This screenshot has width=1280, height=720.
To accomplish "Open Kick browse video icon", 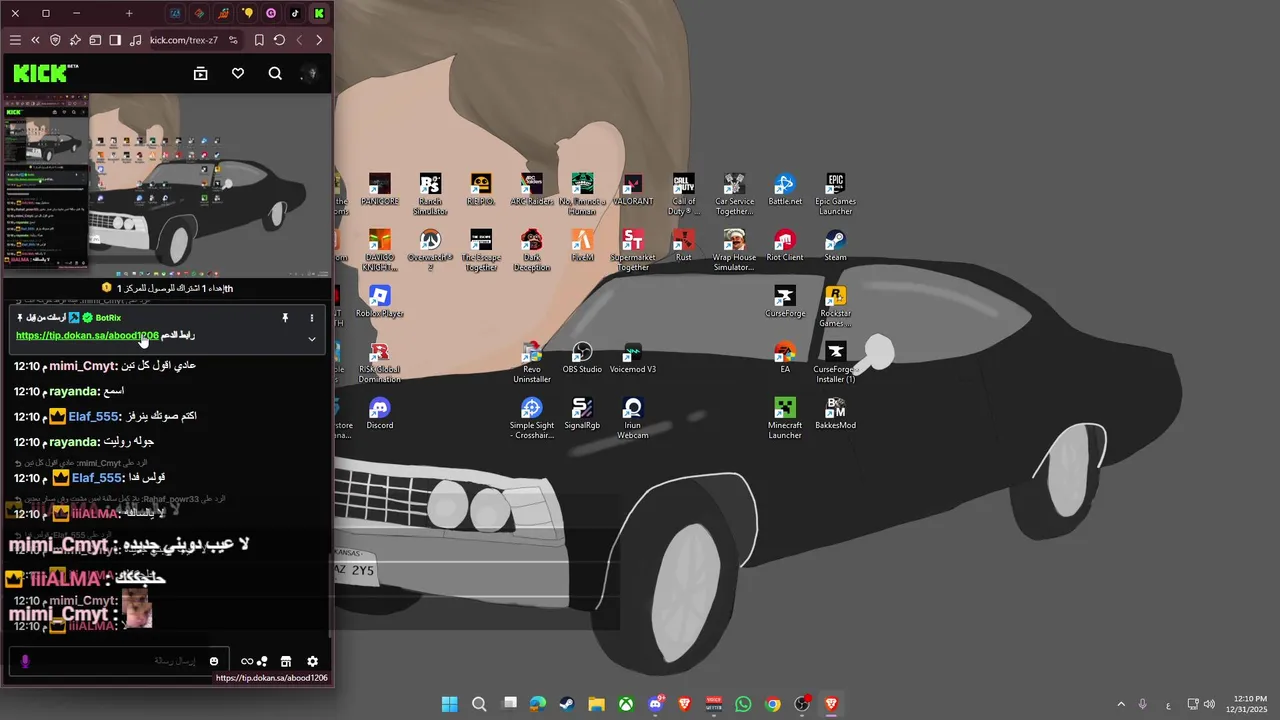I will [x=201, y=73].
